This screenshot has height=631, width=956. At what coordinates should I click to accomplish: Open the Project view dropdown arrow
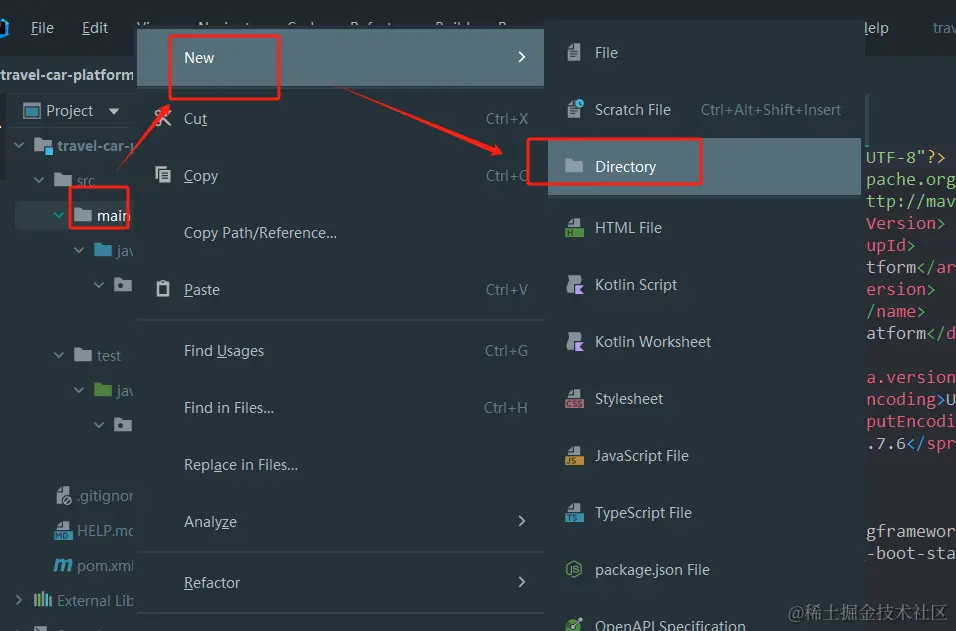tap(113, 111)
